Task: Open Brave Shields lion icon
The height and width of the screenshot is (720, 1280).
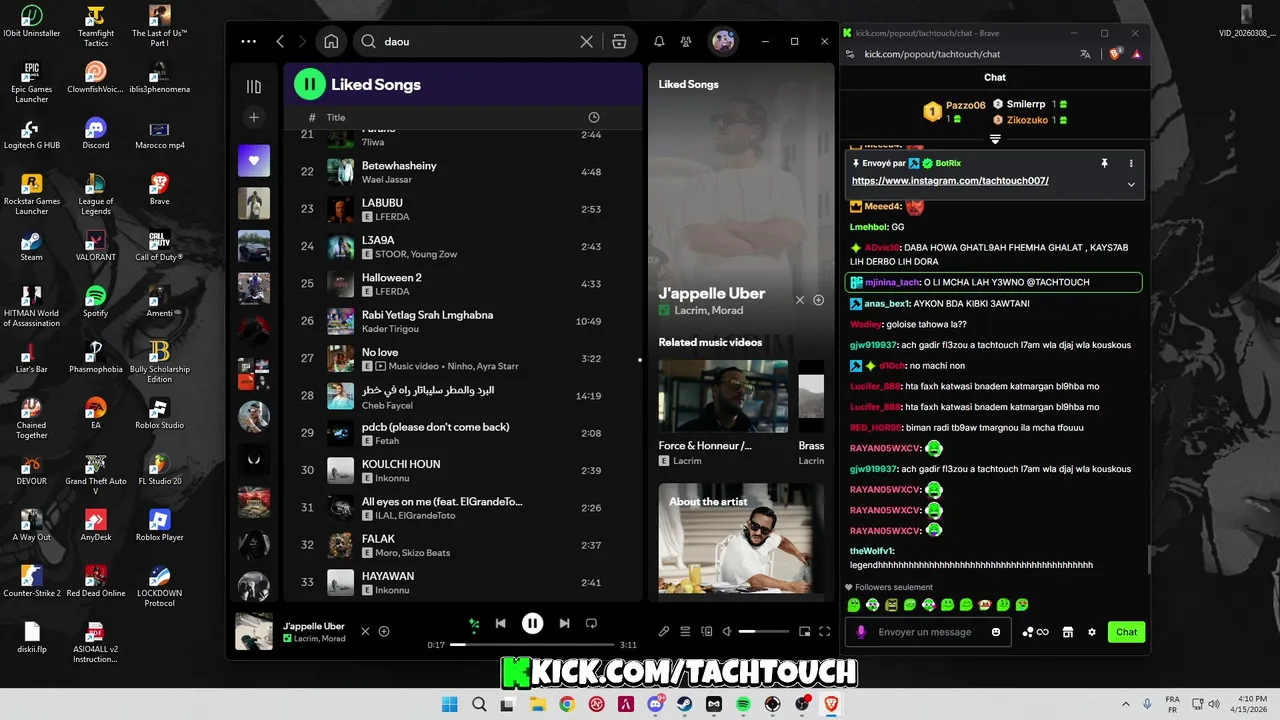Action: (x=1115, y=54)
